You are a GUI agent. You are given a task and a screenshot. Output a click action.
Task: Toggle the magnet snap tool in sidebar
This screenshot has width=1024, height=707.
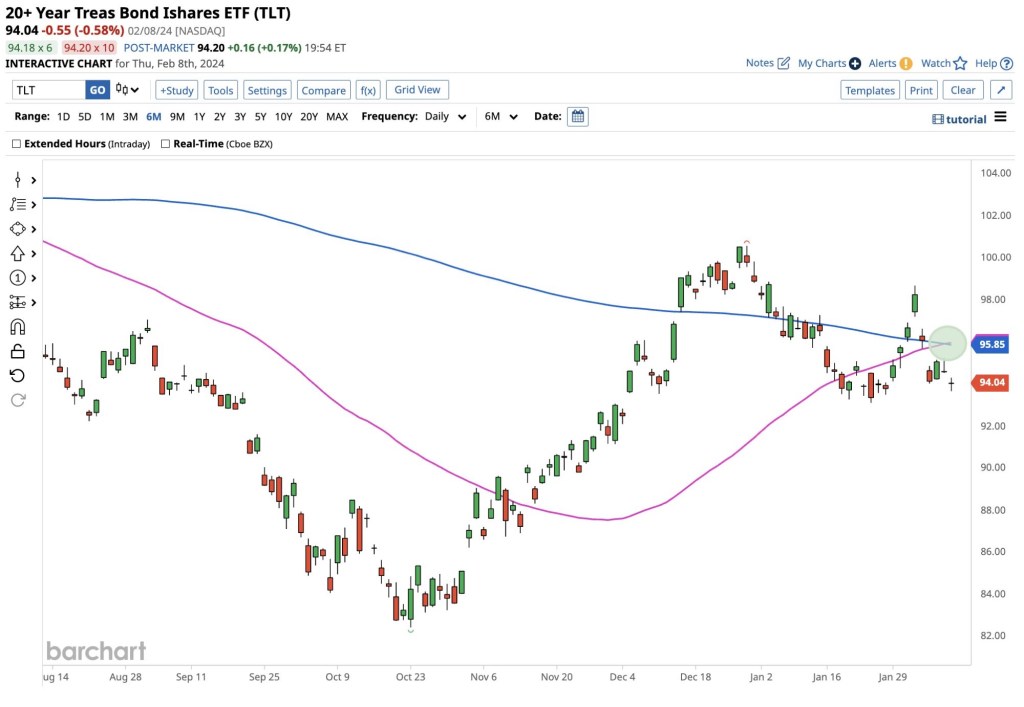point(18,327)
